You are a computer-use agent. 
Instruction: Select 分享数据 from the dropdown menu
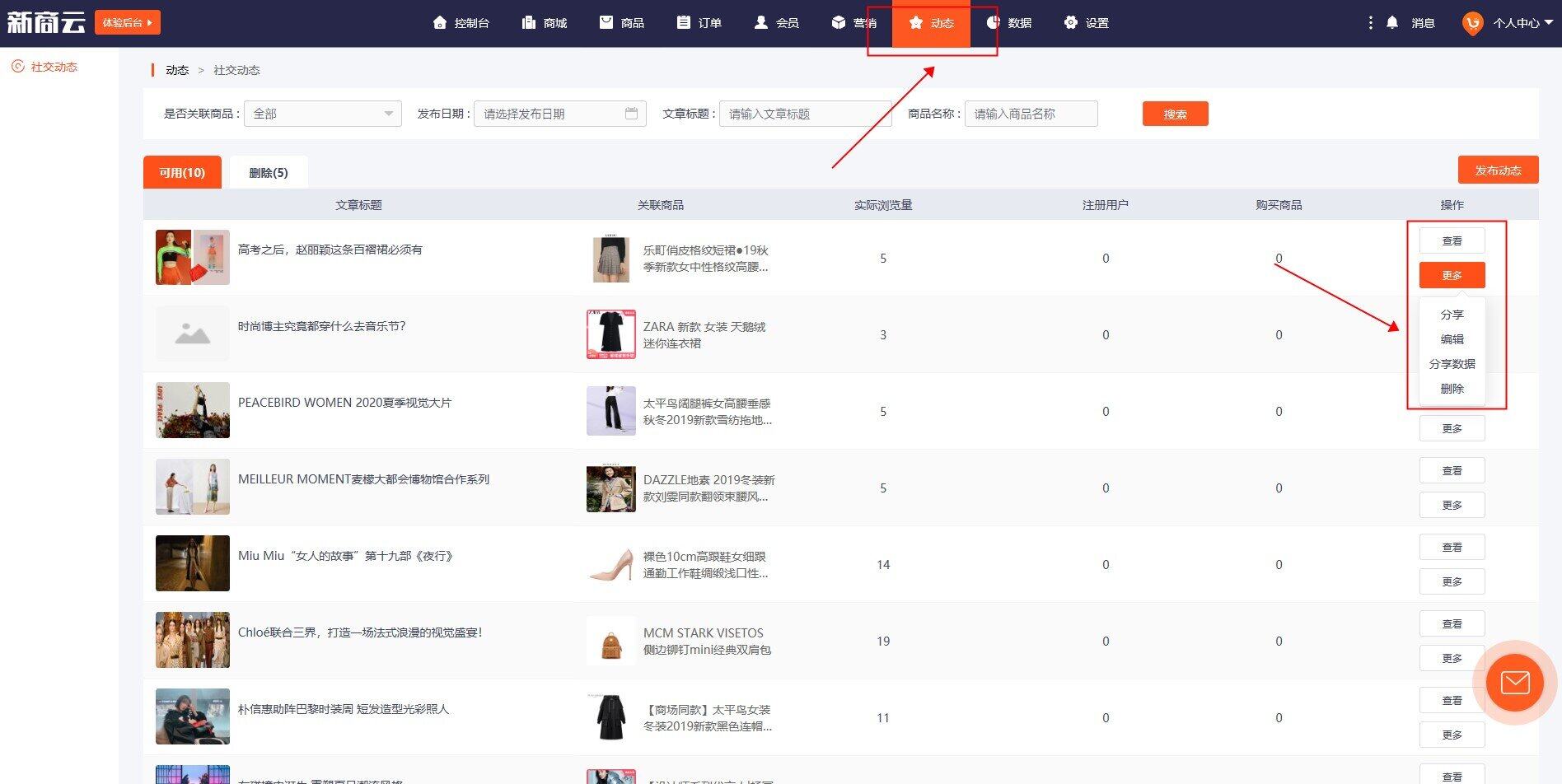pos(1452,364)
